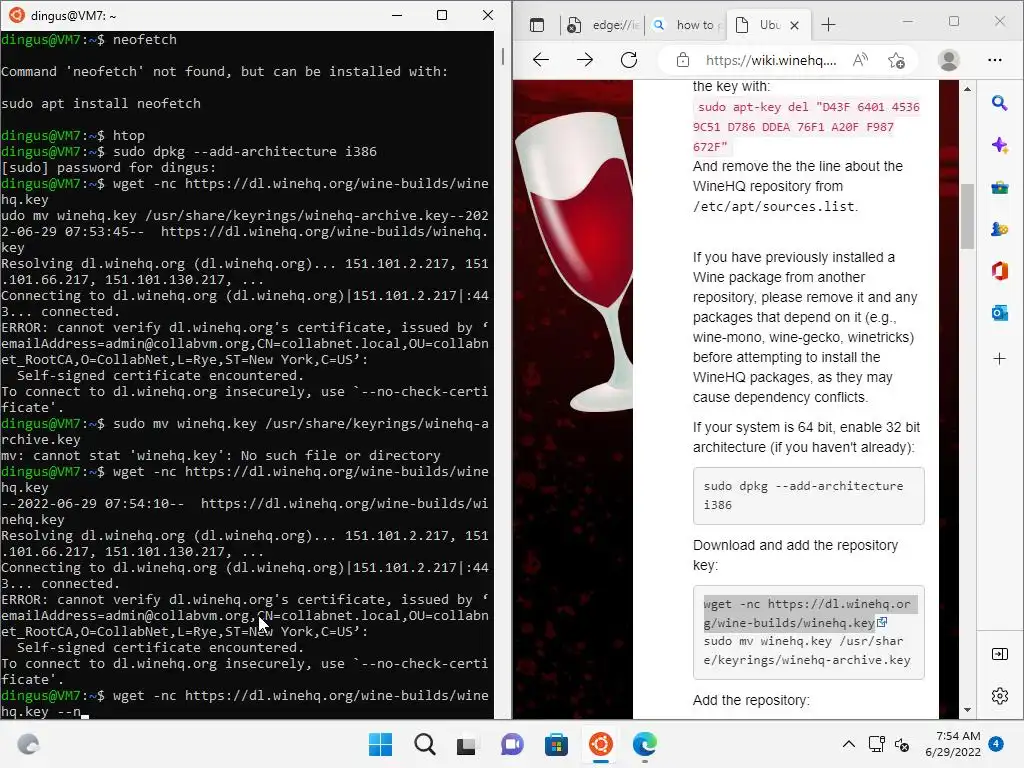Open Edge sidebar search icon

point(999,103)
